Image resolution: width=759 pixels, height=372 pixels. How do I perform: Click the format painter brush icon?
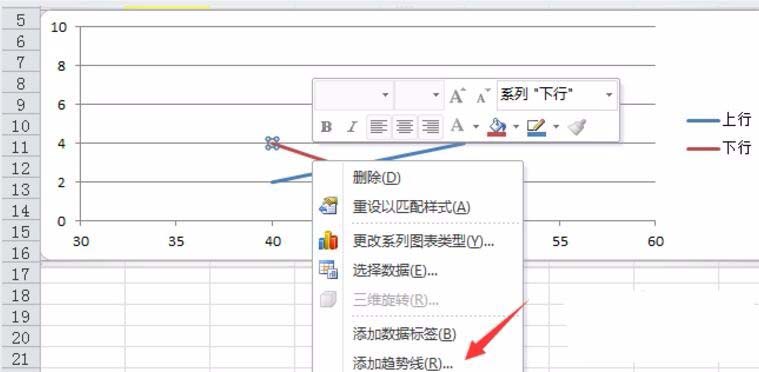click(577, 127)
